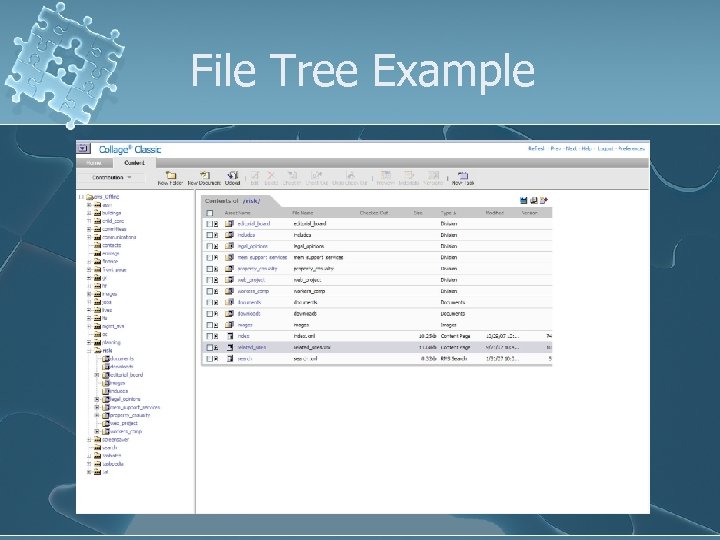This screenshot has width=720, height=540.
Task: Expand the legal_opinions subfolder tree node
Action: click(97, 399)
